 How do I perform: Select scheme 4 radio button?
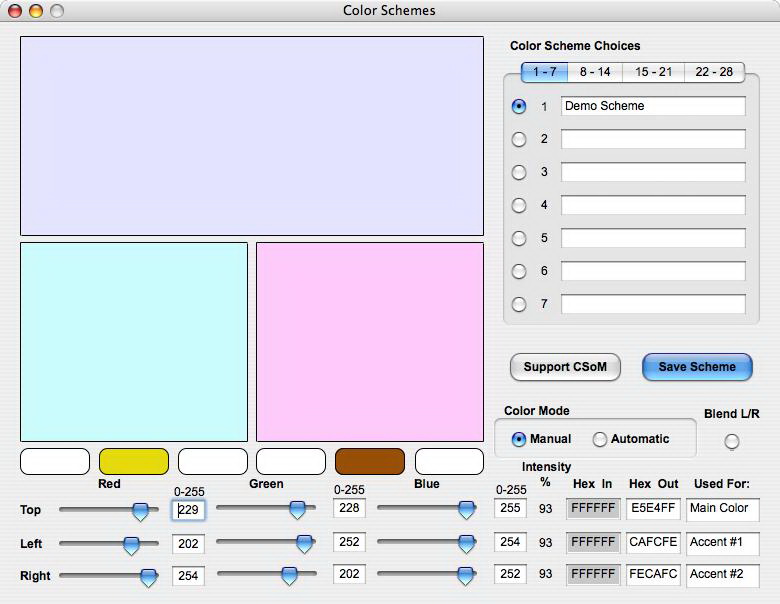click(x=519, y=205)
